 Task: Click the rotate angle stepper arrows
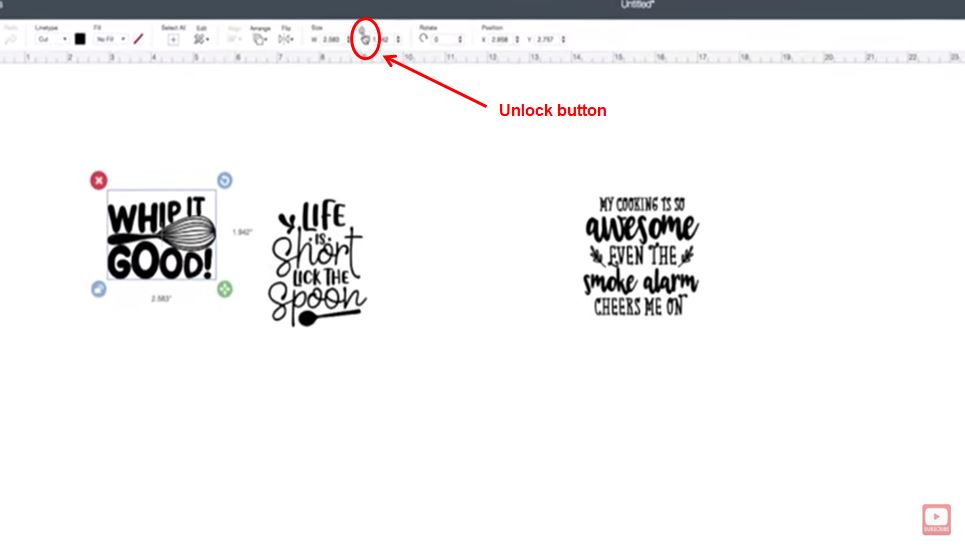tap(460, 39)
